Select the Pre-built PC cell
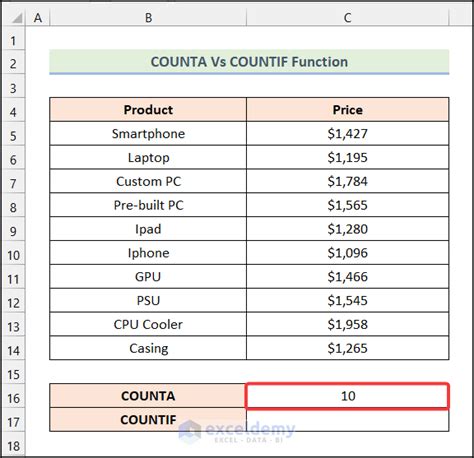This screenshot has height=458, width=474. click(x=148, y=205)
